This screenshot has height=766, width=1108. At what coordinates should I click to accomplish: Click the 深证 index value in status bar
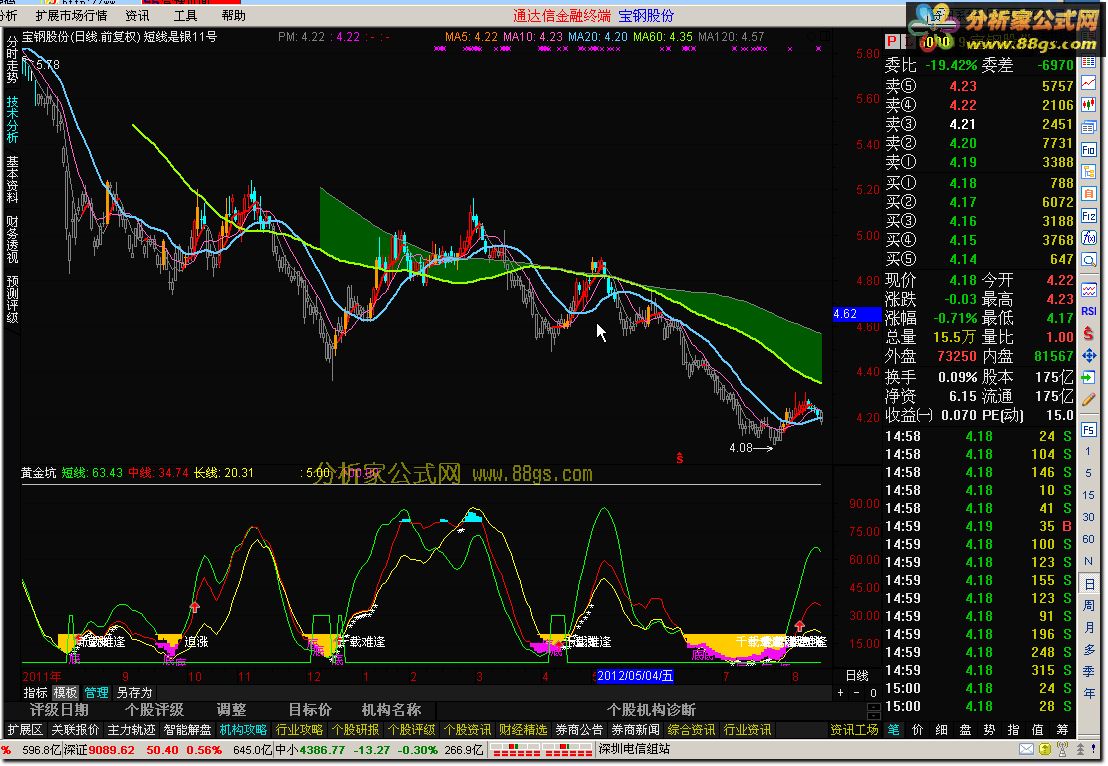pyautogui.click(x=111, y=750)
